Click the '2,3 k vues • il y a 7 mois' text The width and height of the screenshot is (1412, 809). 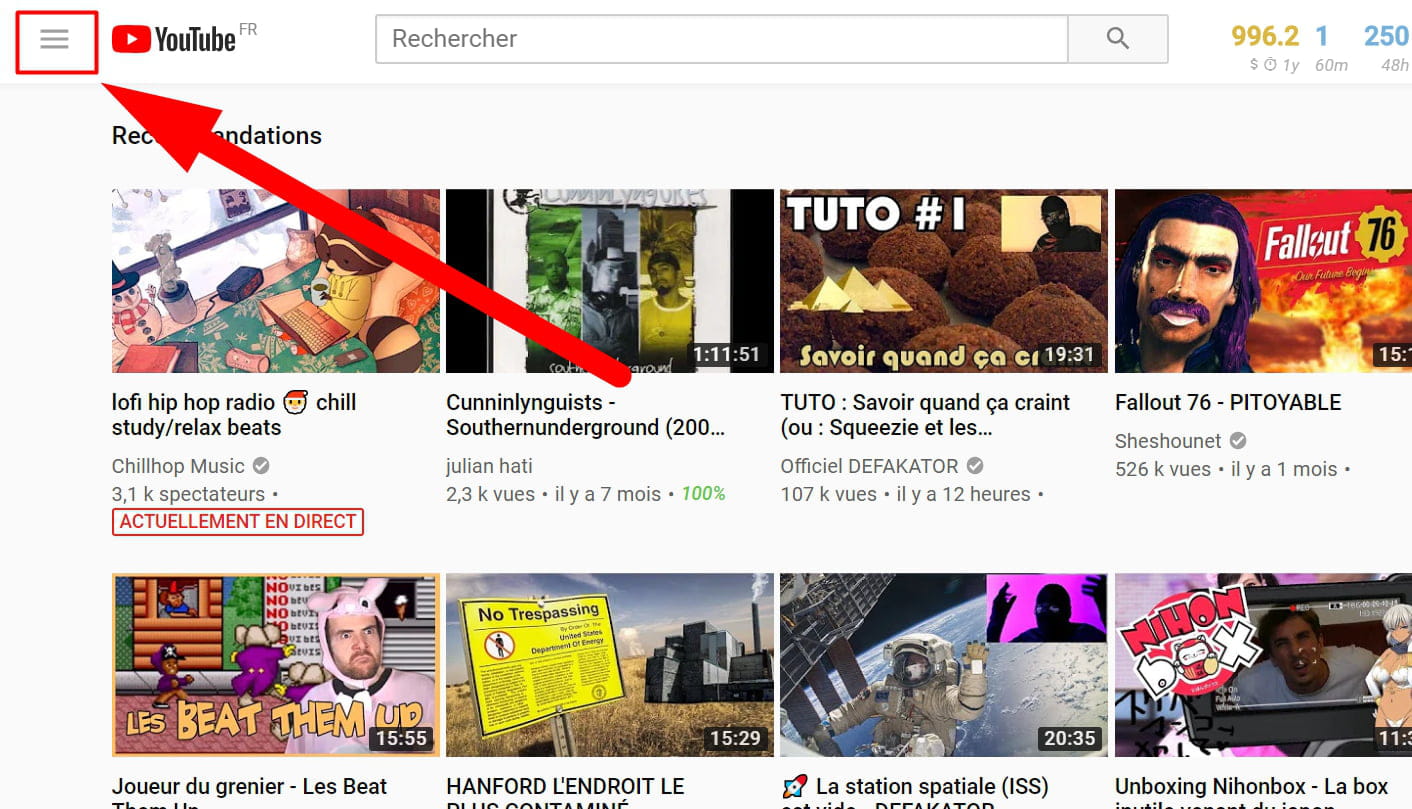[x=553, y=494]
